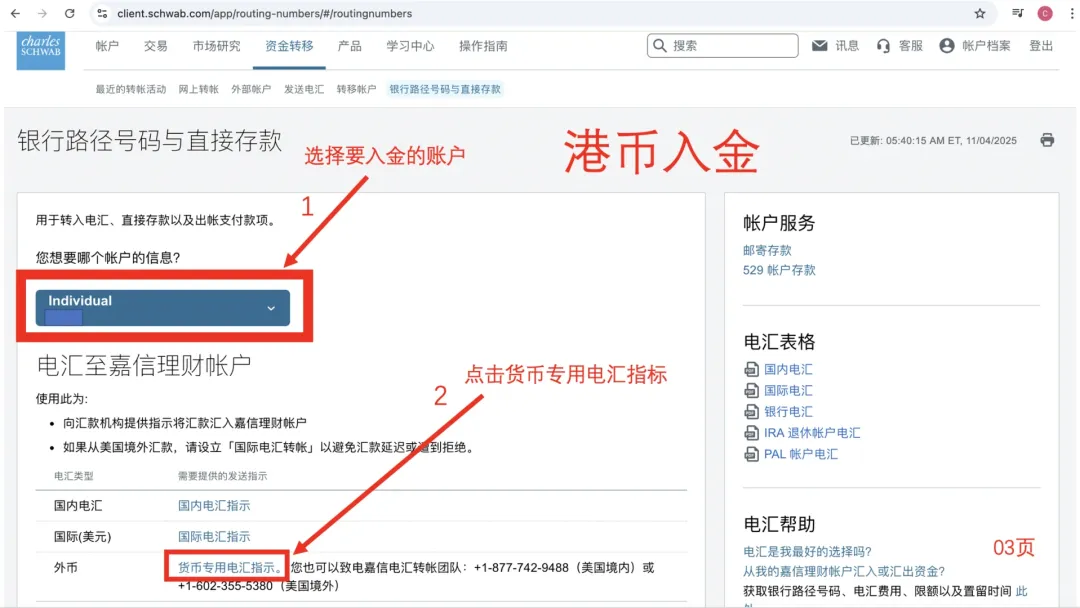
Task: Open the 国内电汇指示 link
Action: [x=214, y=505]
